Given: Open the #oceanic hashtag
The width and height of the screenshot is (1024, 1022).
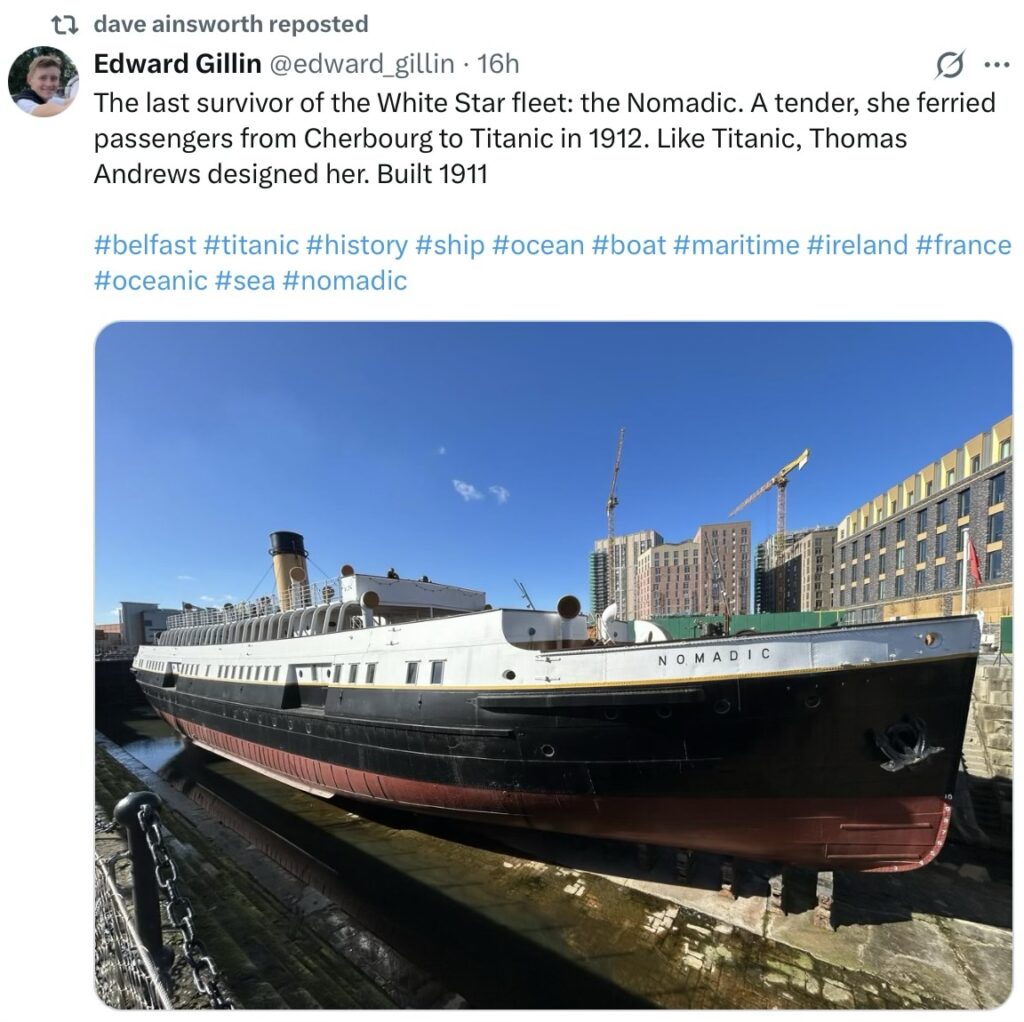Looking at the screenshot, I should [x=151, y=281].
